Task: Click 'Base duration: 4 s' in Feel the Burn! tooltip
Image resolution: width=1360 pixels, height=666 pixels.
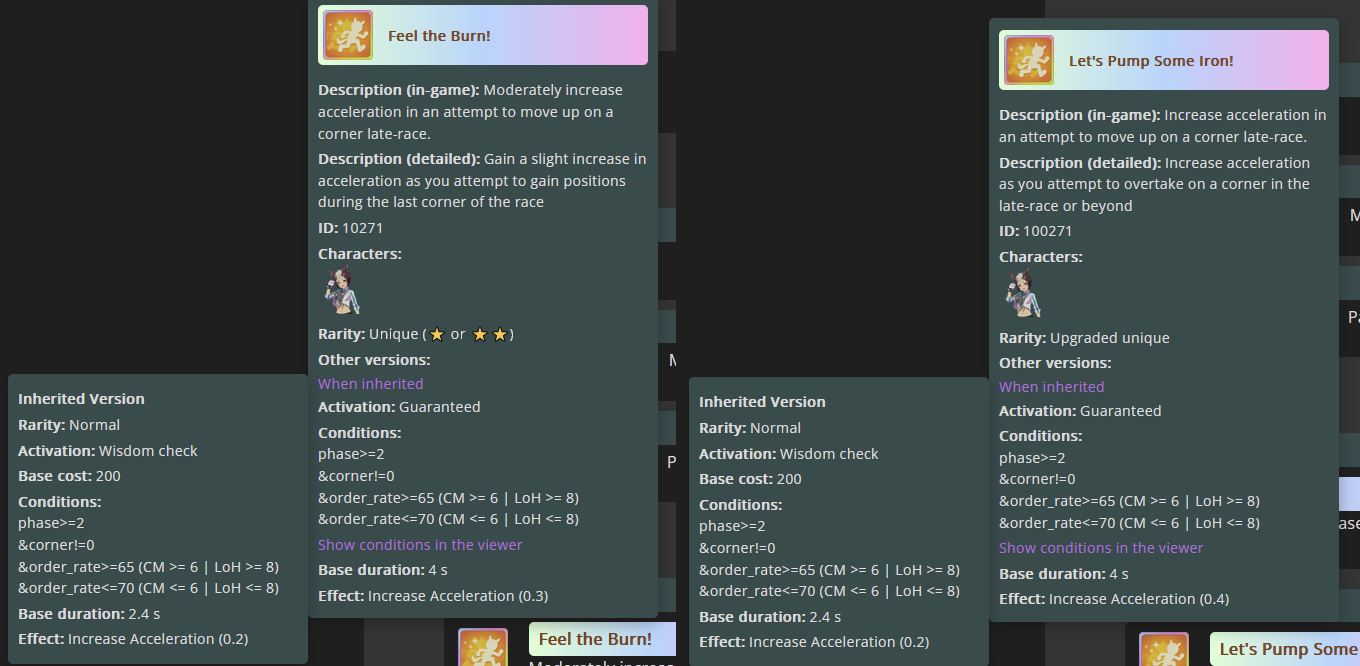Action: coord(383,570)
